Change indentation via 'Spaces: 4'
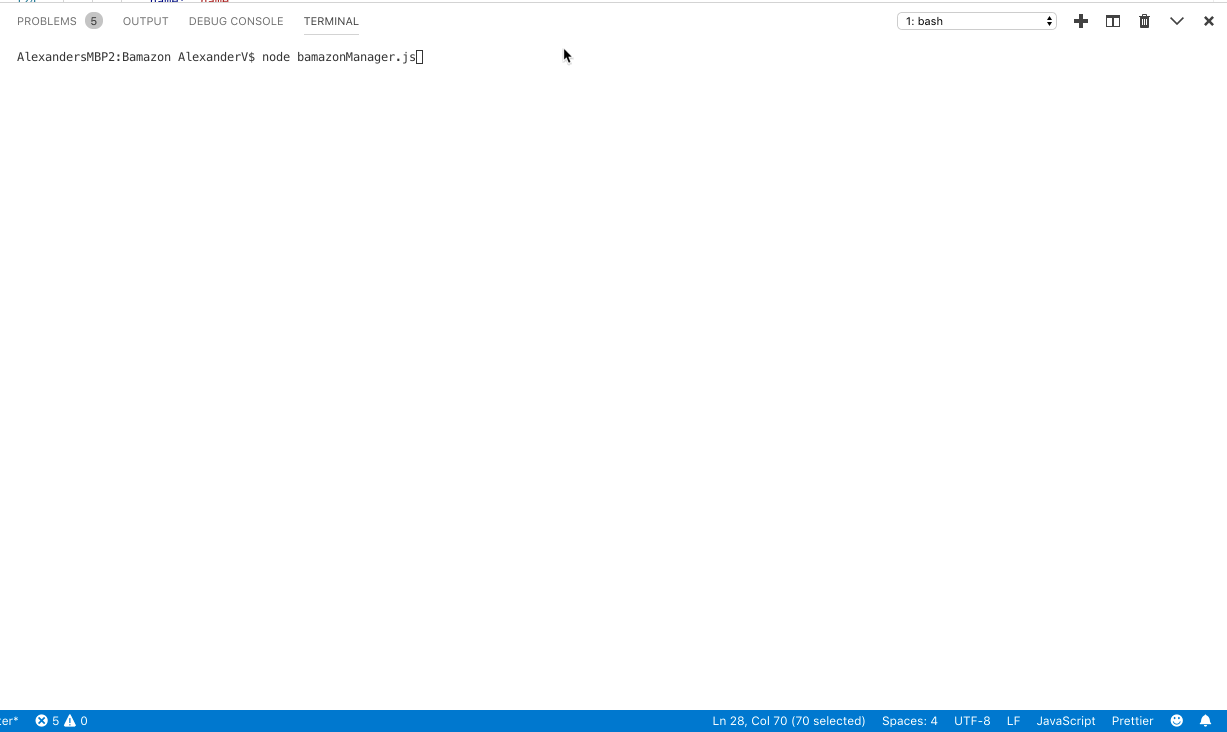 pyautogui.click(x=910, y=721)
